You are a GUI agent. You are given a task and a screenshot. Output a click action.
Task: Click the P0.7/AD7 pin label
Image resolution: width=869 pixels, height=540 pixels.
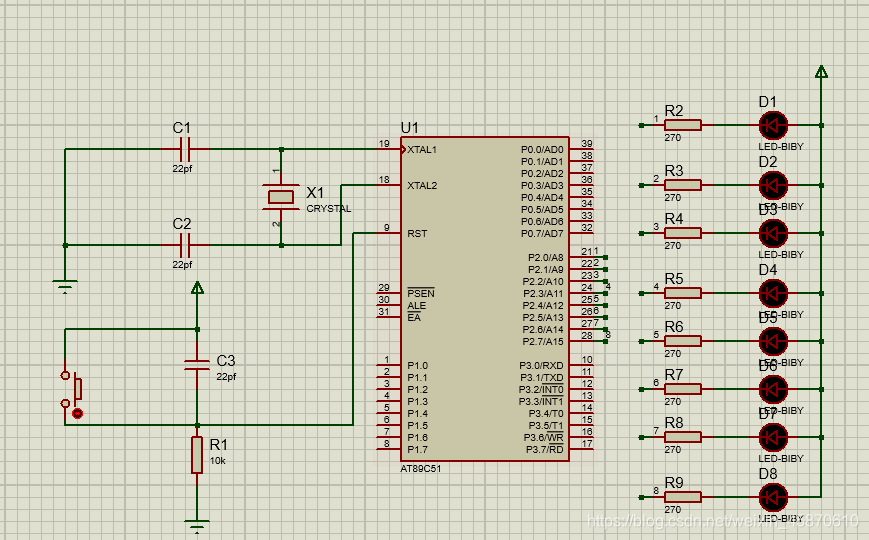pos(542,233)
